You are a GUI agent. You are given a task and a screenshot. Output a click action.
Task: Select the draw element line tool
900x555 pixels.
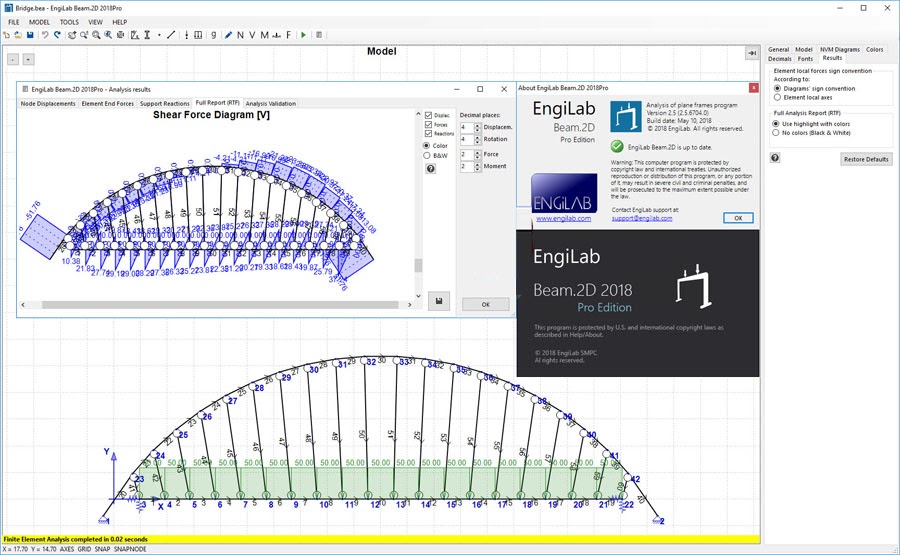171,35
